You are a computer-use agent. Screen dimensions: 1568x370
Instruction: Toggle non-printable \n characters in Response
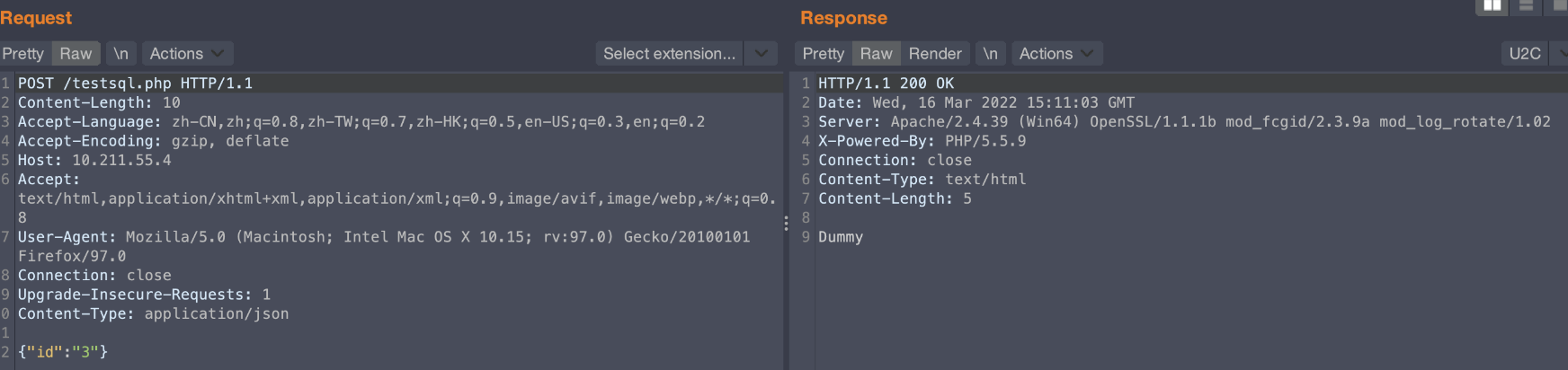coord(990,54)
